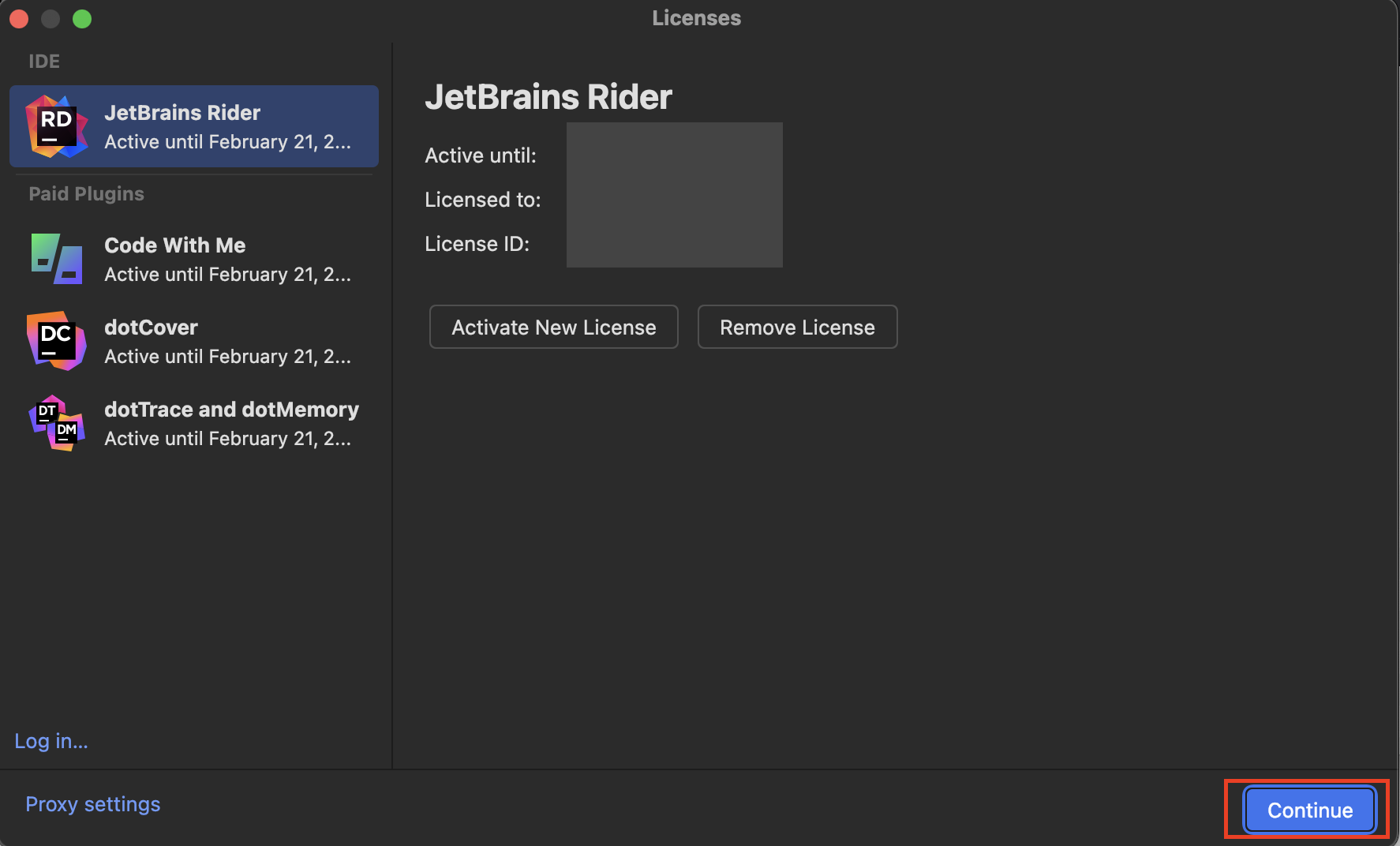Screen dimensions: 1400x846
Task: Click the Continue button
Action: (1310, 810)
